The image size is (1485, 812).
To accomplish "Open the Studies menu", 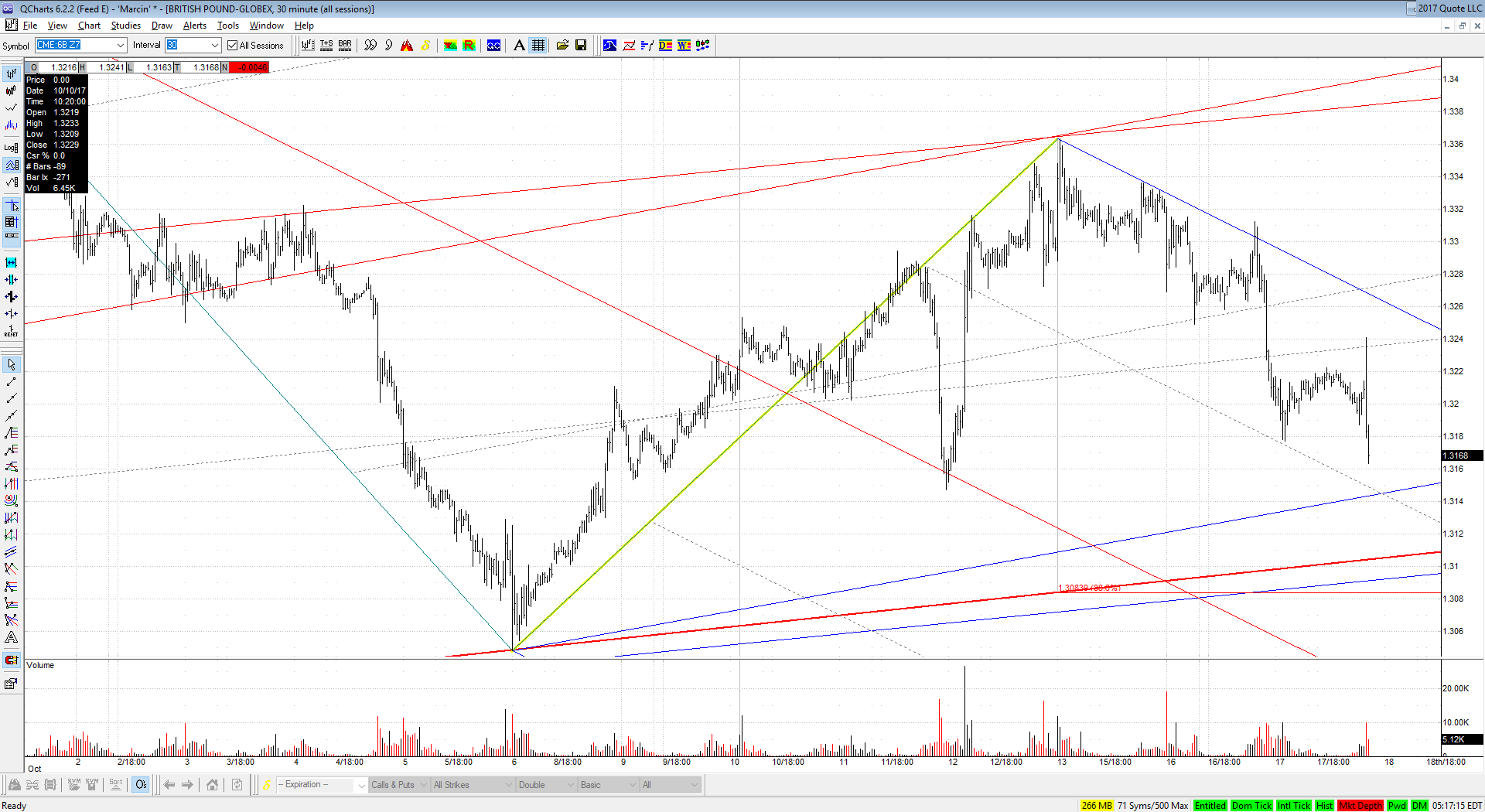I will tap(126, 26).
